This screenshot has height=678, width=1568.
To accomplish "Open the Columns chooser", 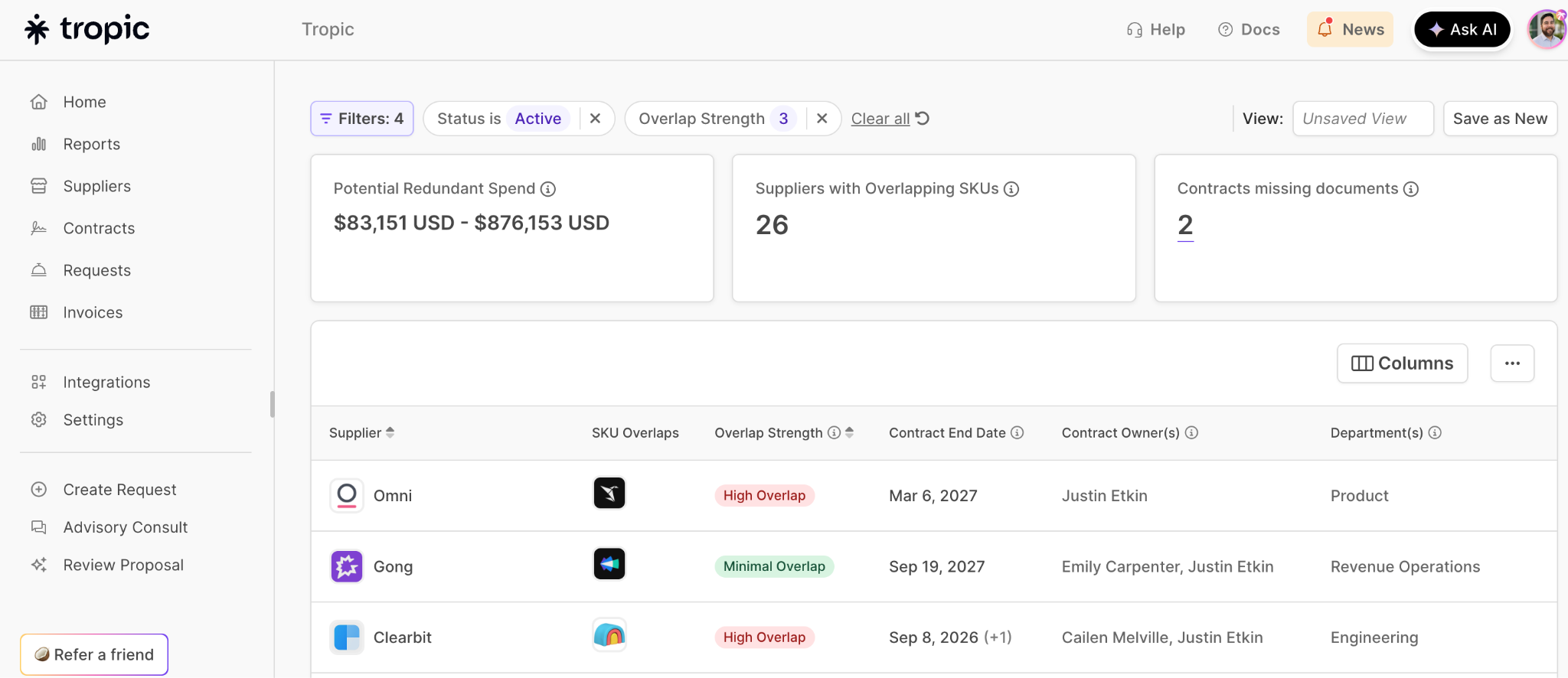I will pos(1402,363).
